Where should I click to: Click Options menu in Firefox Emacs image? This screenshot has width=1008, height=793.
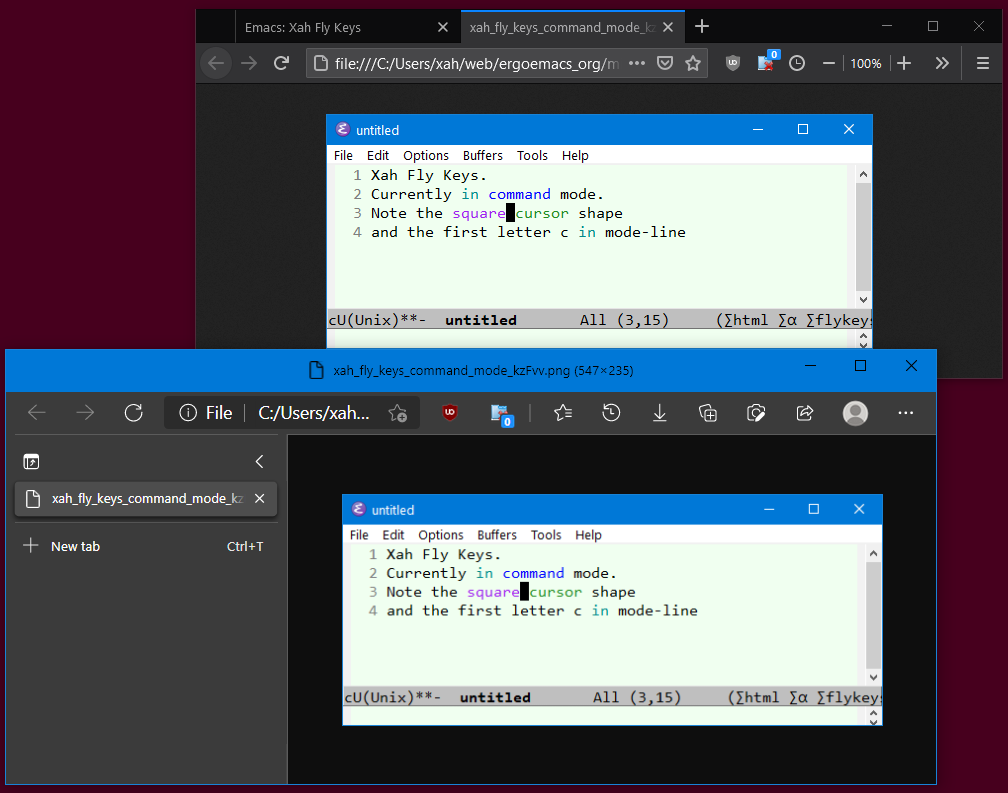pos(426,156)
